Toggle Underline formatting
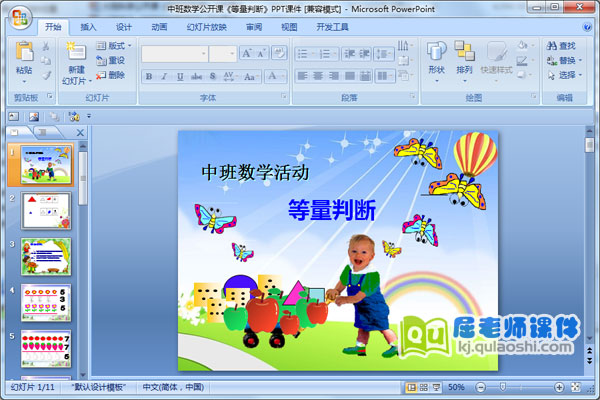The width and height of the screenshot is (600, 400). click(x=180, y=77)
